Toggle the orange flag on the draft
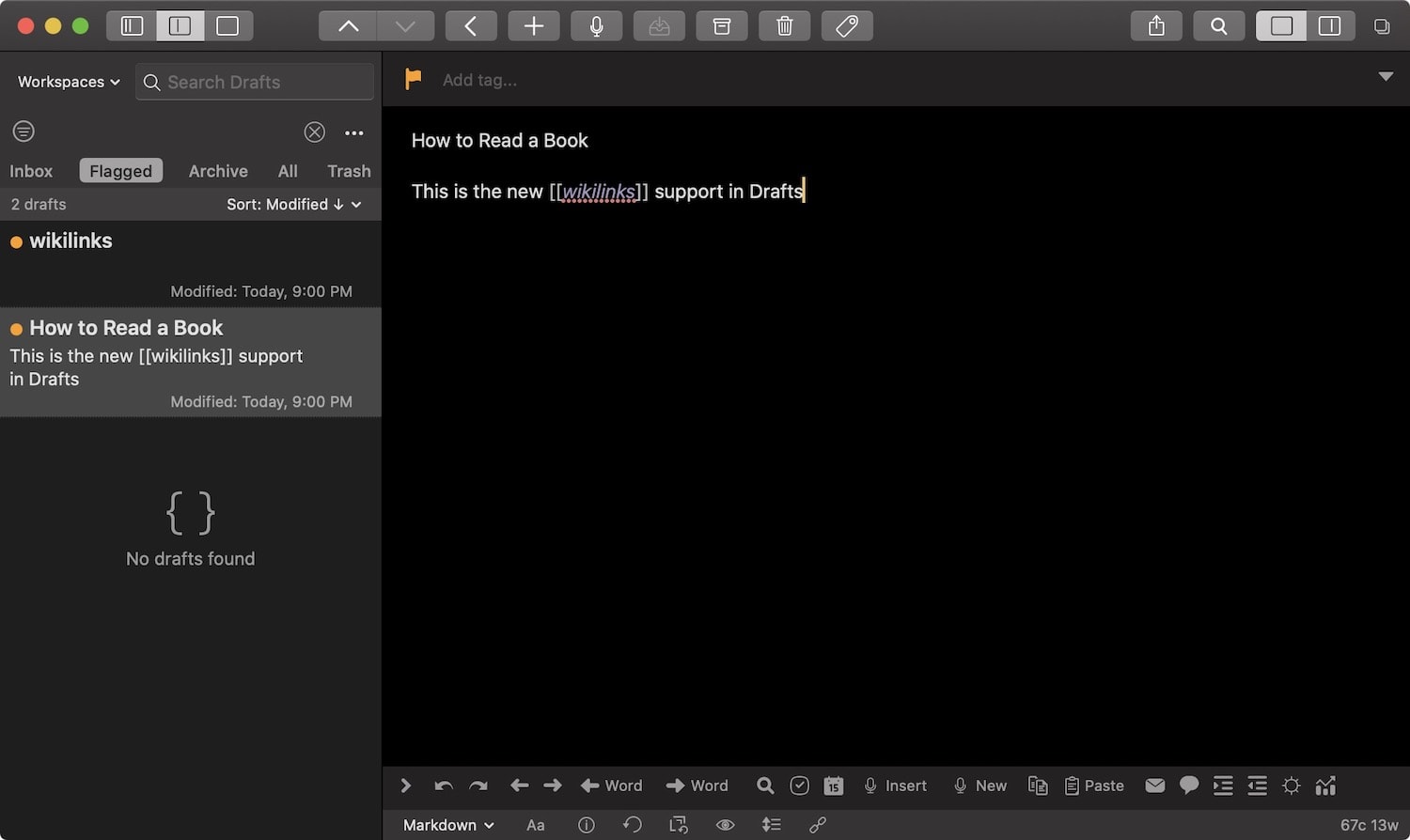1410x840 pixels. (413, 80)
